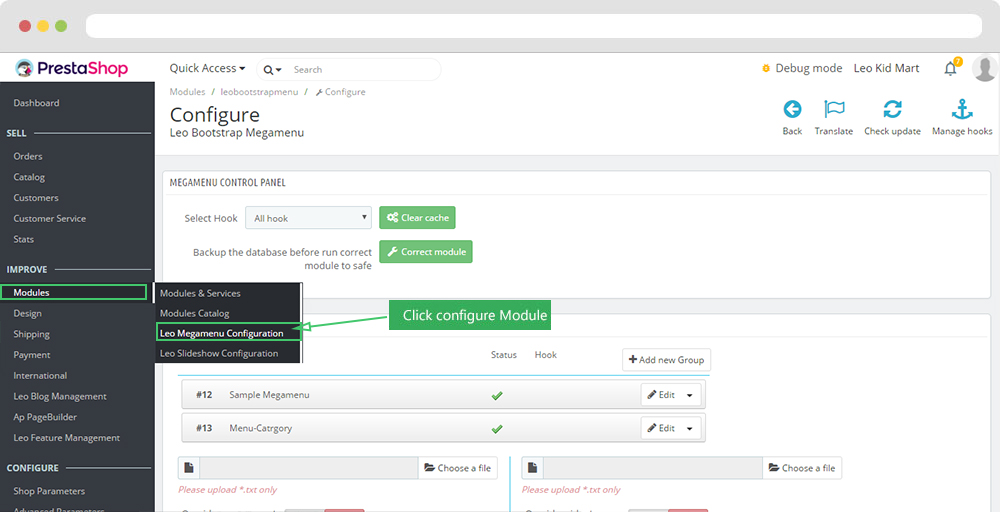The height and width of the screenshot is (512, 1000).
Task: Open the Edit dropdown arrow for Menu-Catrgory
Action: 690,428
